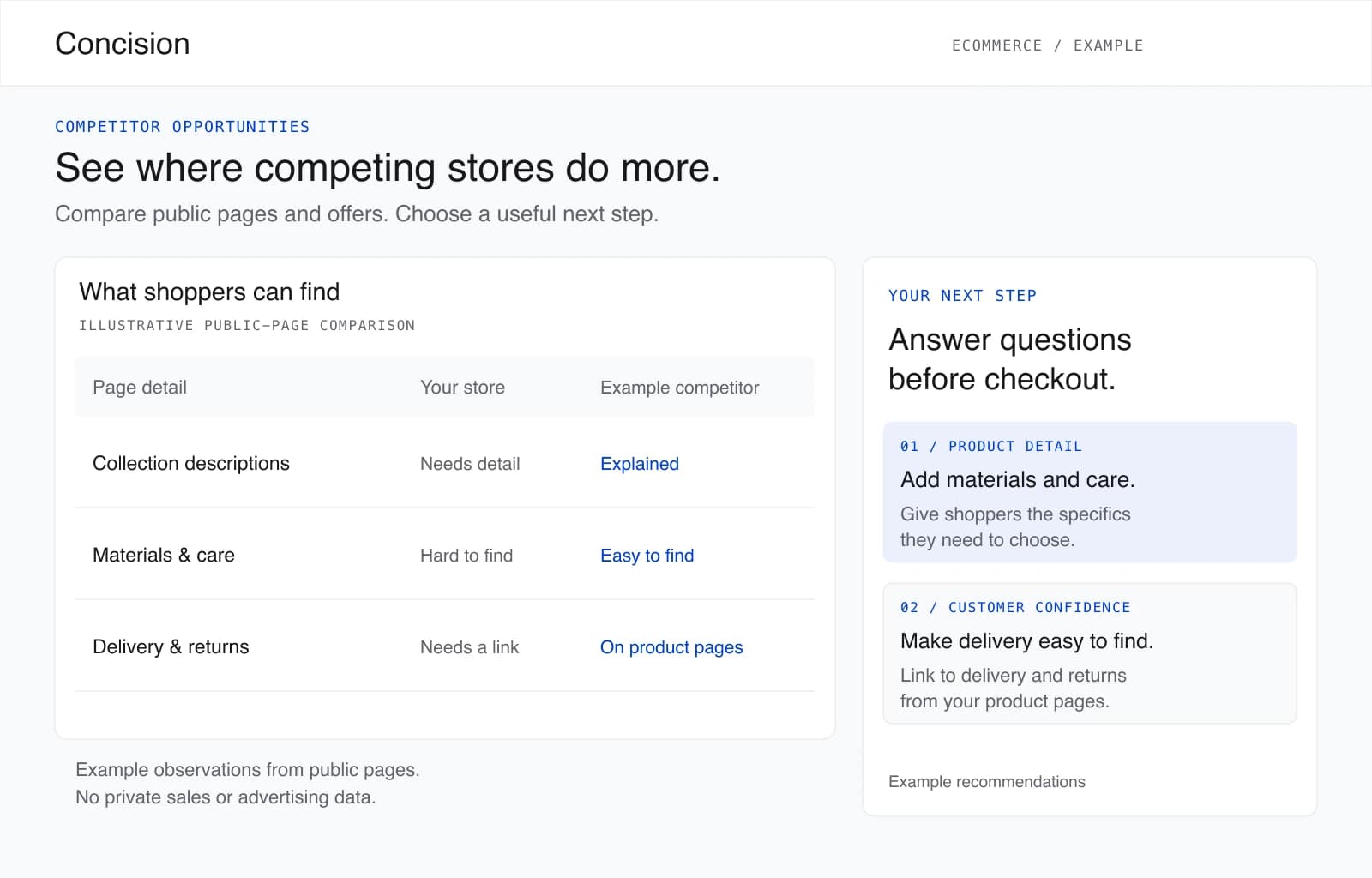Click the 01 / PRODUCT DETAIL tag
Viewport: 1372px width, 878px height.
[991, 447]
